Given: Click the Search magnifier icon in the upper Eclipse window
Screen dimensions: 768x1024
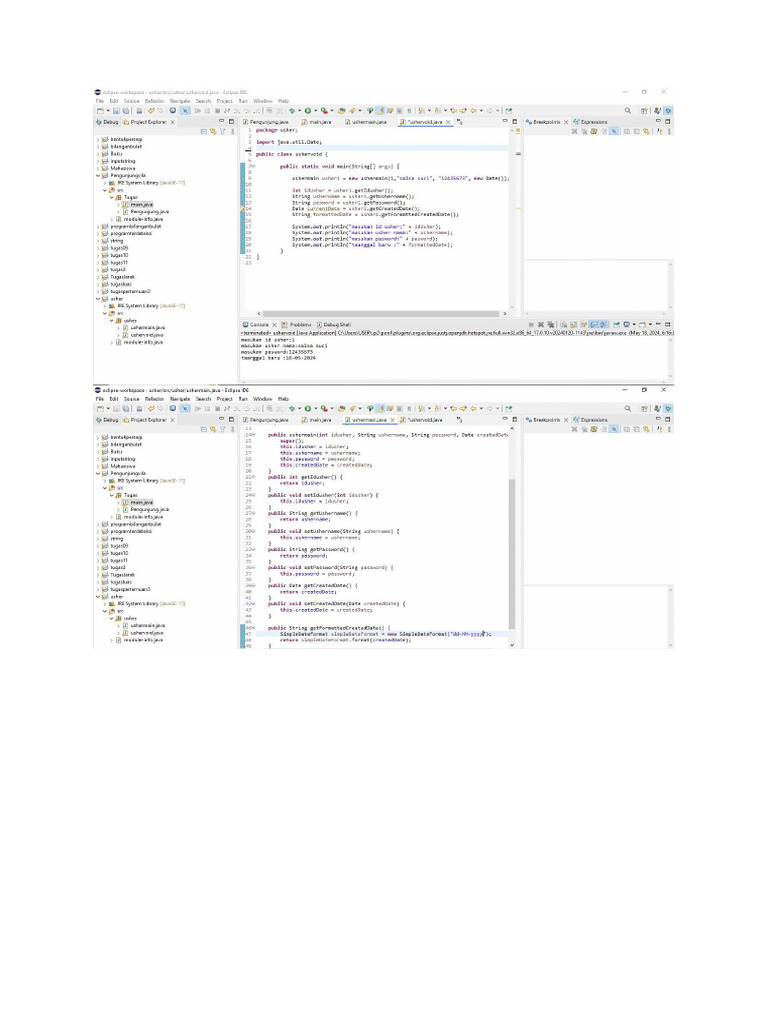Looking at the screenshot, I should (628, 110).
